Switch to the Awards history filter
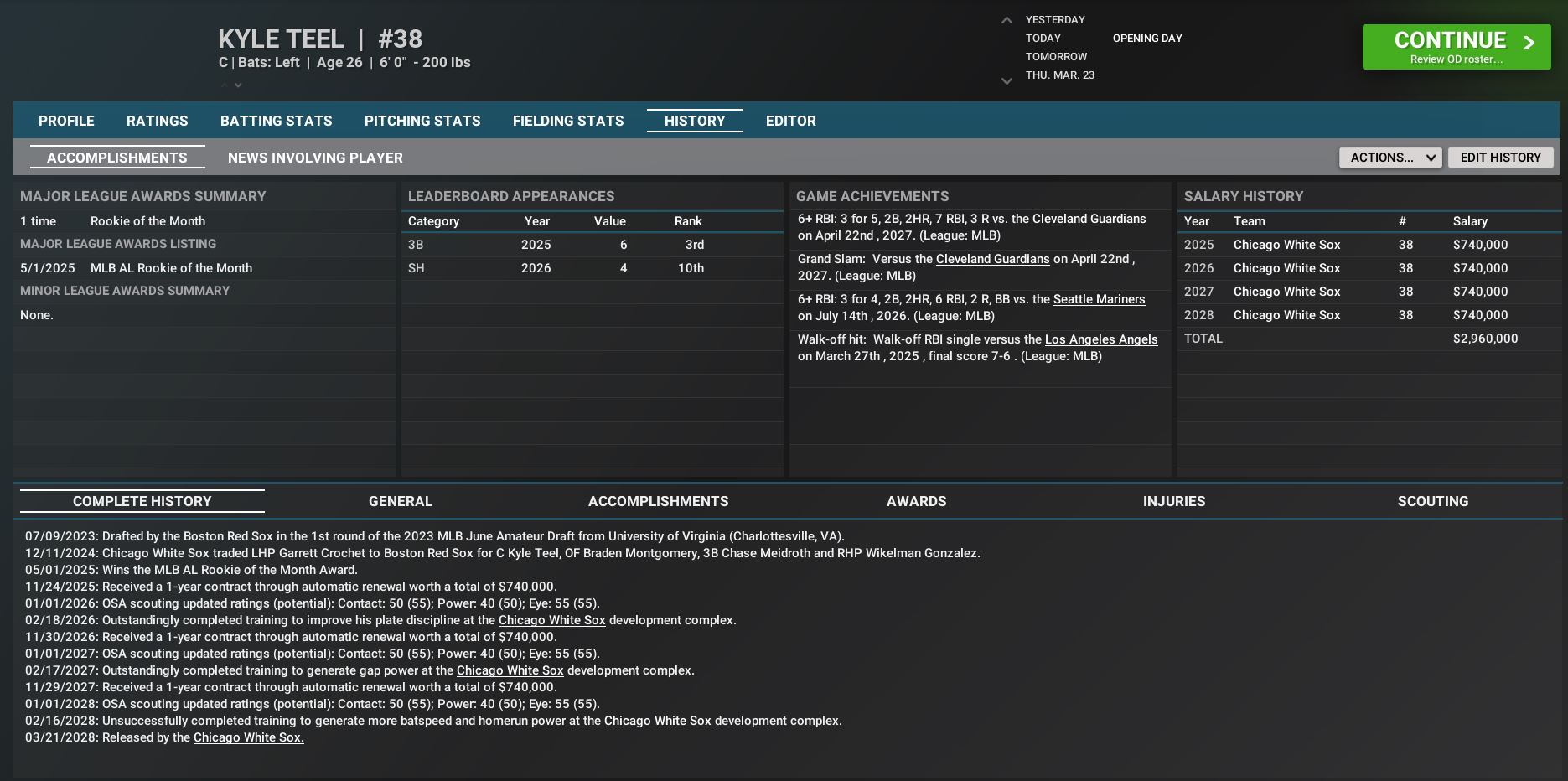Image resolution: width=1568 pixels, height=781 pixels. [916, 501]
